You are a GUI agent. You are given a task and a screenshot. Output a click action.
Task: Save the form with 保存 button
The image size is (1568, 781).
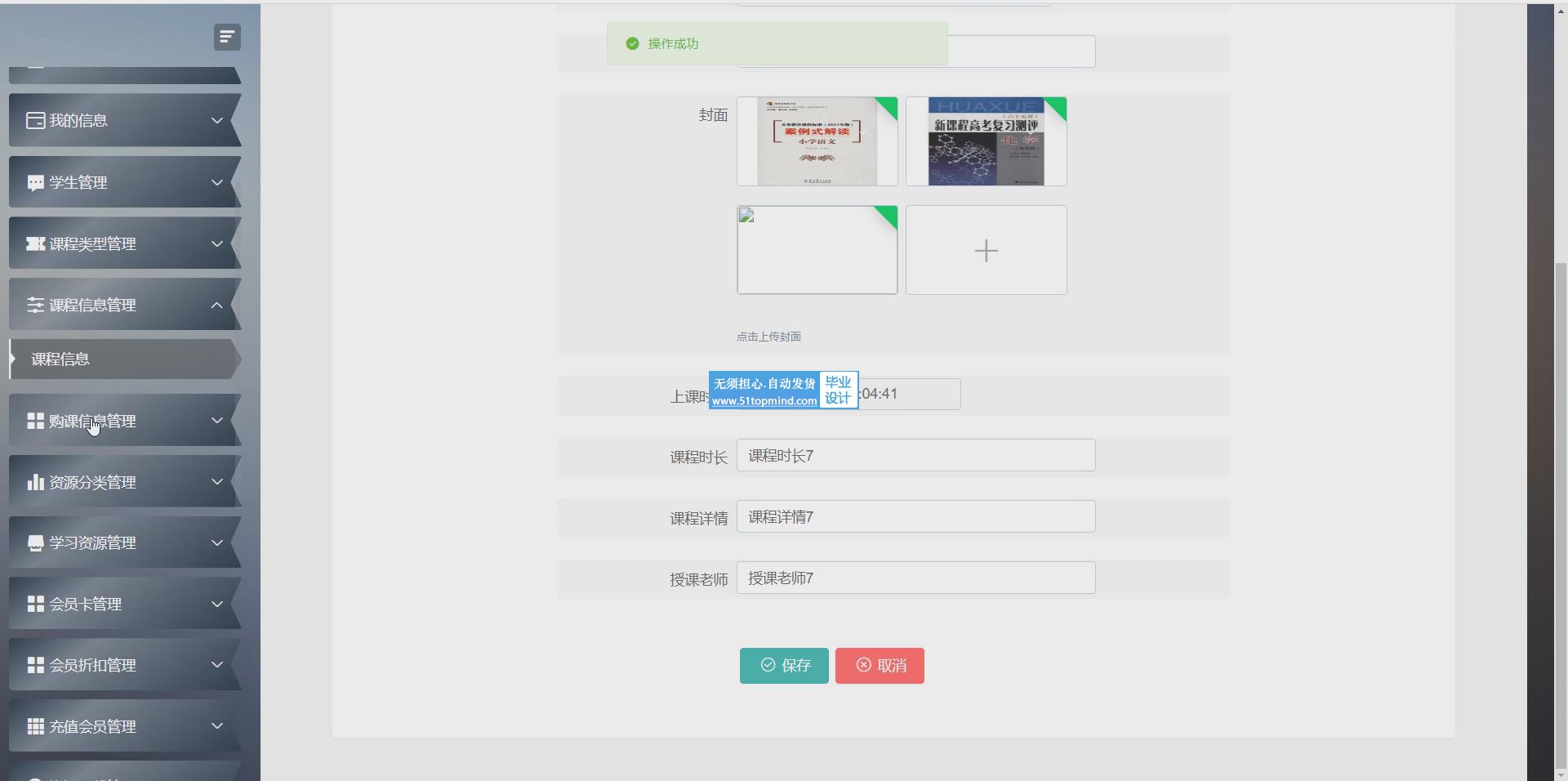coord(784,666)
